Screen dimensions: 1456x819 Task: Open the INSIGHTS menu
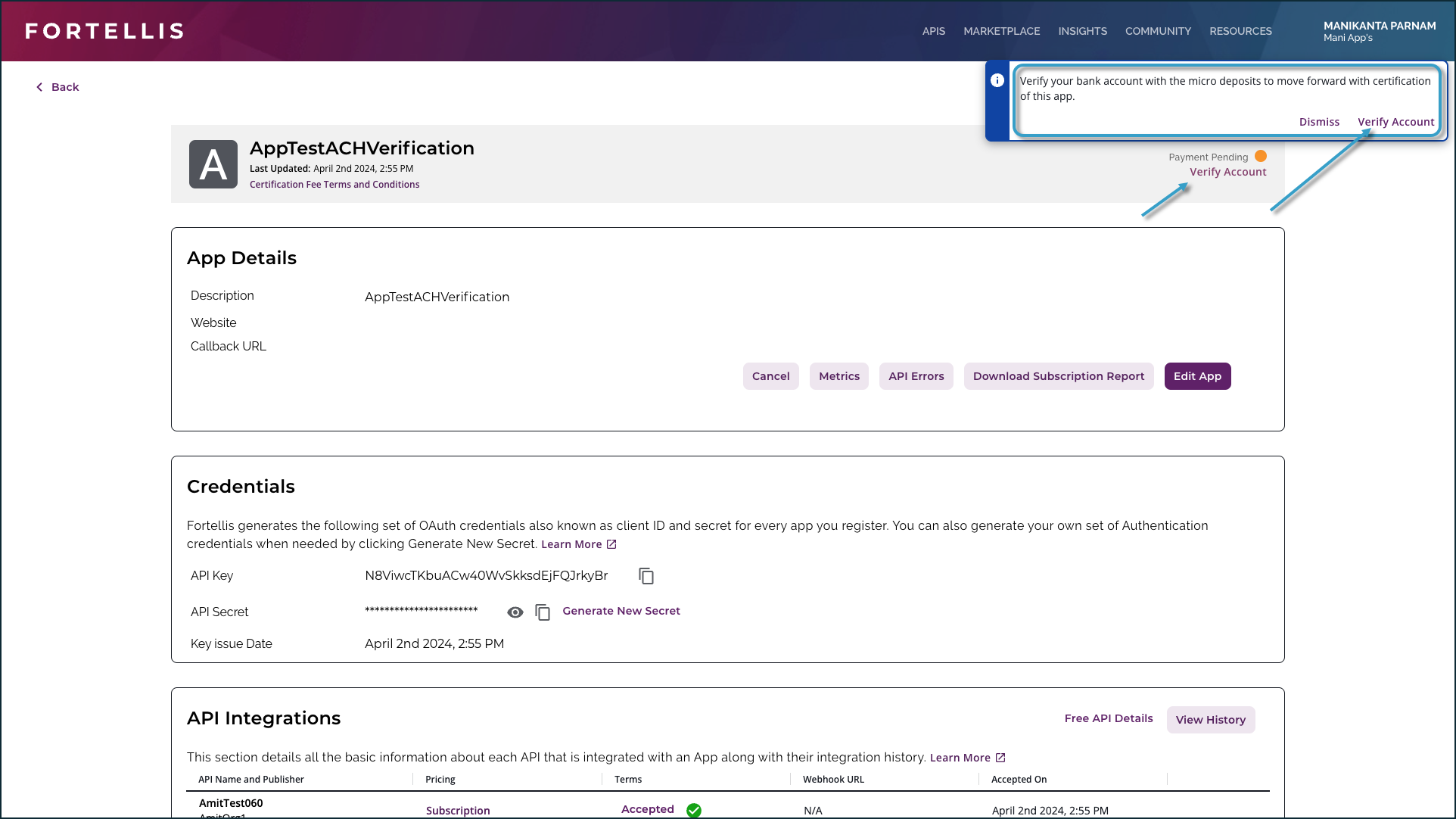[x=1083, y=31]
